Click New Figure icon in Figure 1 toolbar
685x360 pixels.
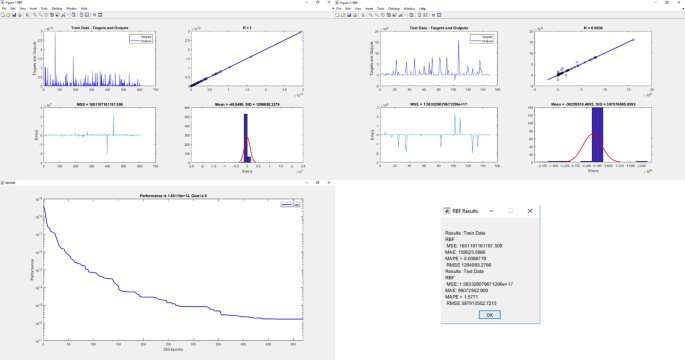[3, 15]
